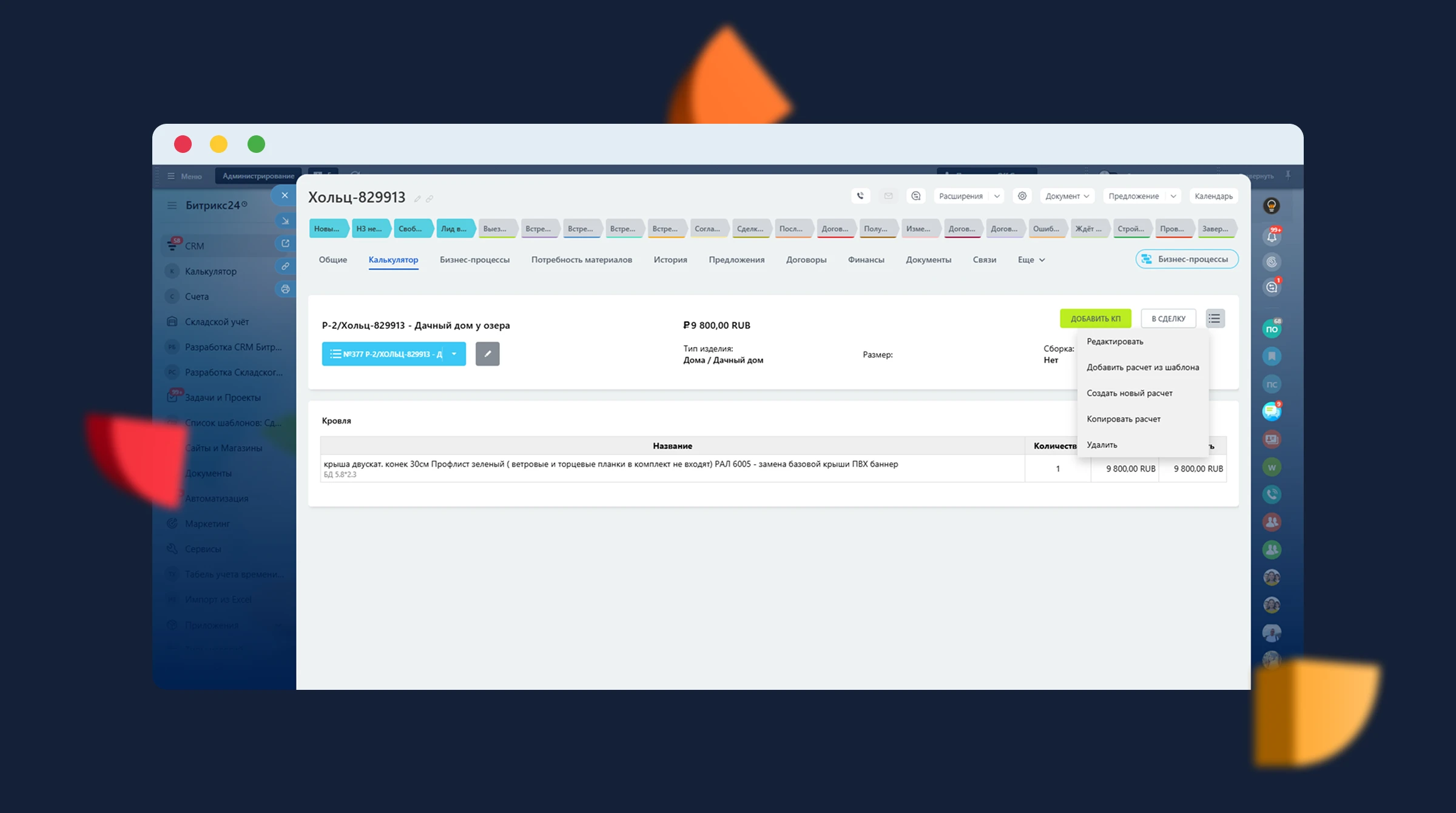Expand the Еще tabs dropdown
Viewport: 1456px width, 813px height.
coord(1031,260)
